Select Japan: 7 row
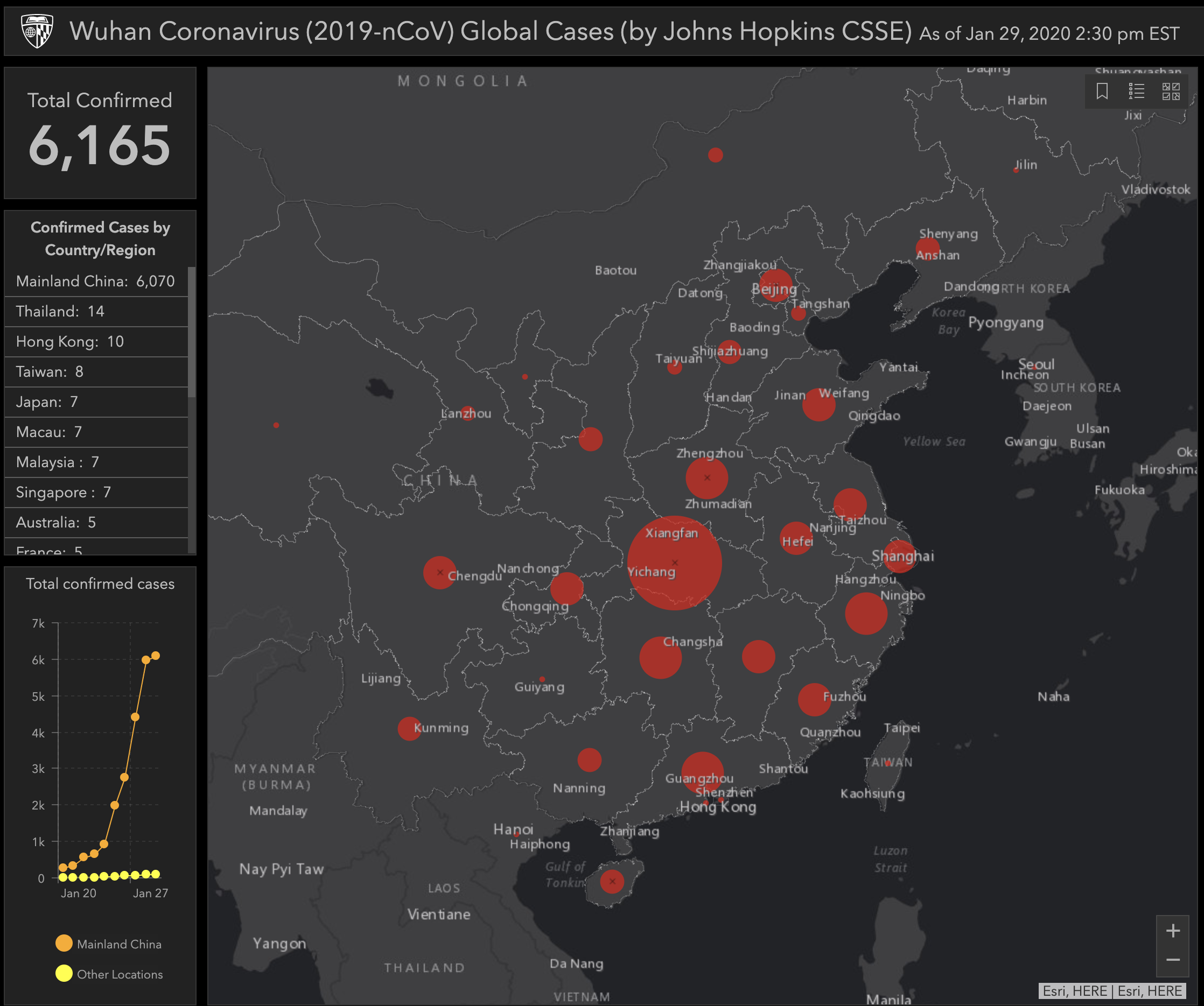1204x1006 pixels. [96, 402]
